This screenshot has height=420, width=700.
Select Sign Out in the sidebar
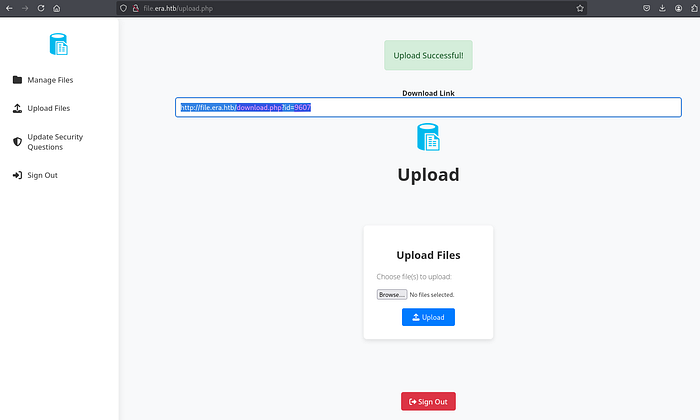tap(42, 175)
